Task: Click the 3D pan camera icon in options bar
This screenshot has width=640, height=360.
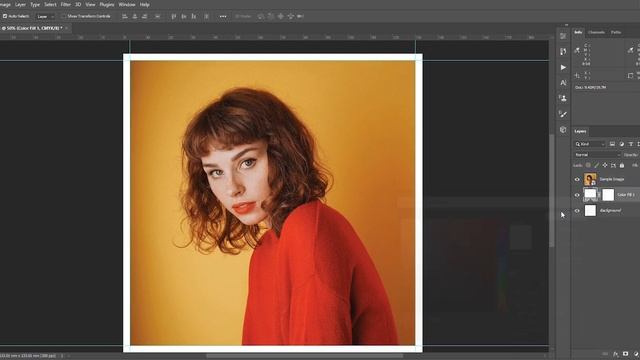Action: pyautogui.click(x=280, y=16)
